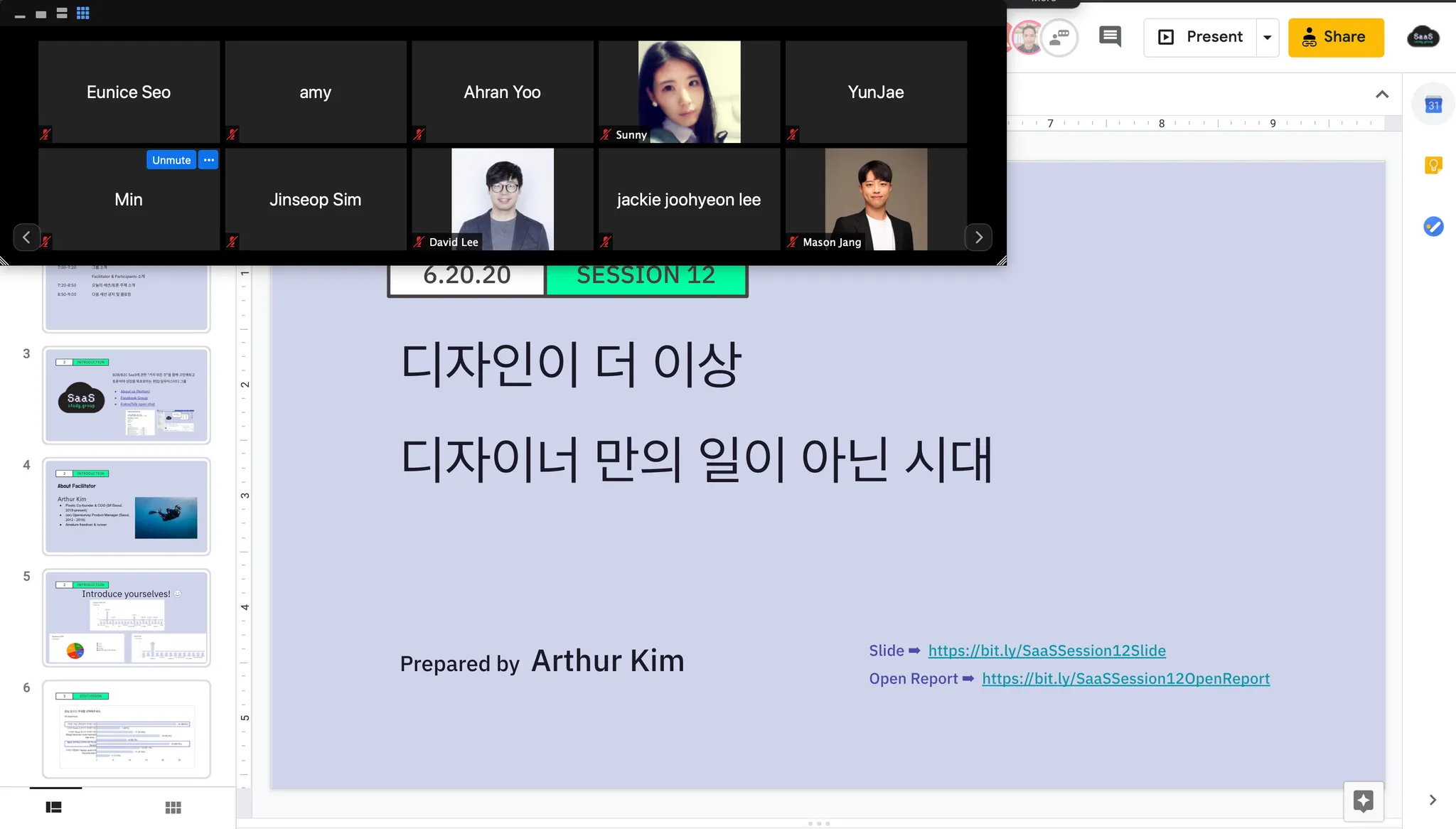This screenshot has height=829, width=1456.
Task: Open the SaaS account avatar menu
Action: click(x=1423, y=37)
